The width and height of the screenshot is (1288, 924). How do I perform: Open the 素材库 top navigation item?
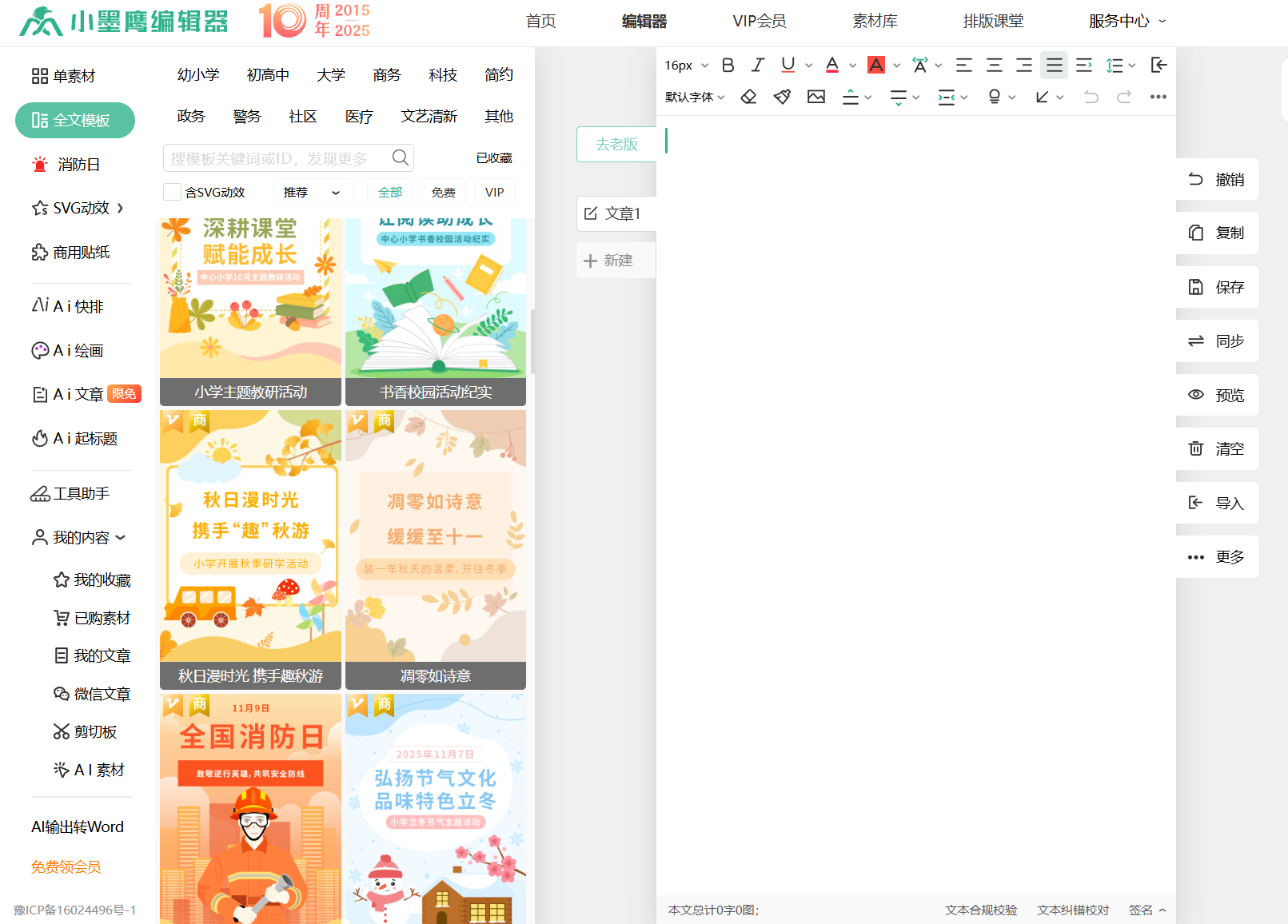(x=875, y=22)
